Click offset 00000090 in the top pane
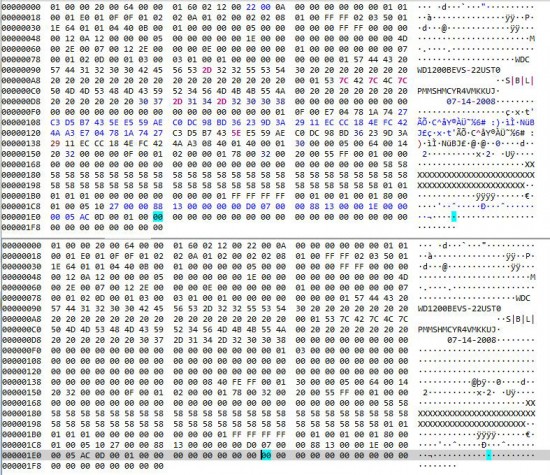 click(21, 70)
